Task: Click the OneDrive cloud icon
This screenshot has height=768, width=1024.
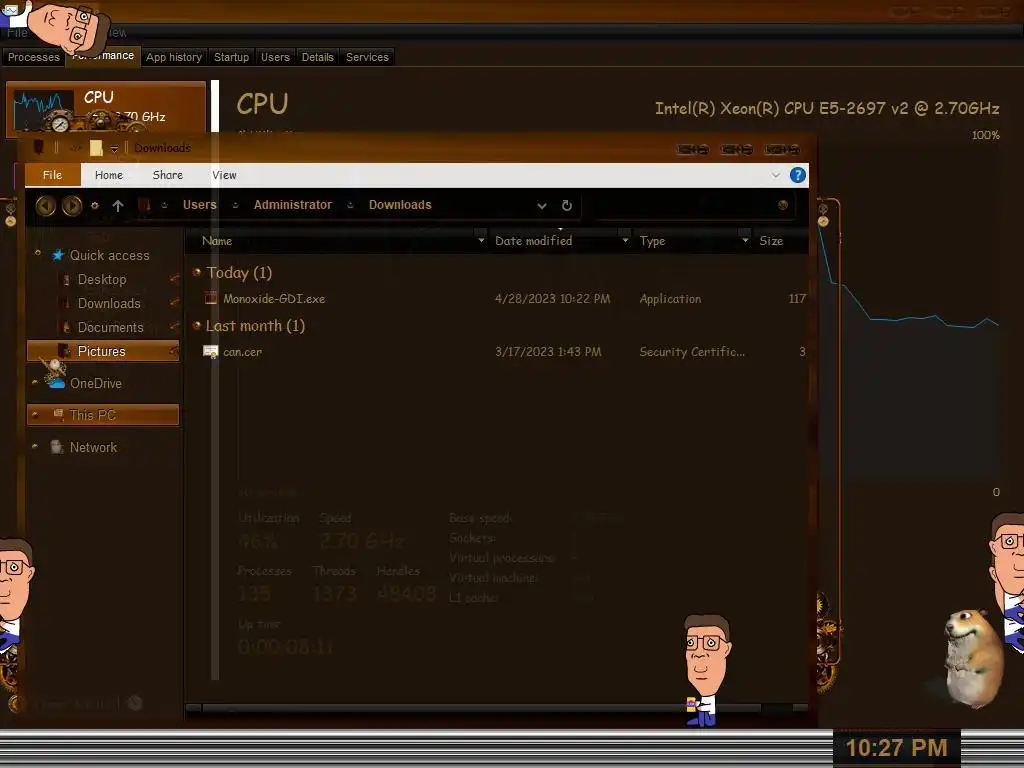Action: coord(57,383)
